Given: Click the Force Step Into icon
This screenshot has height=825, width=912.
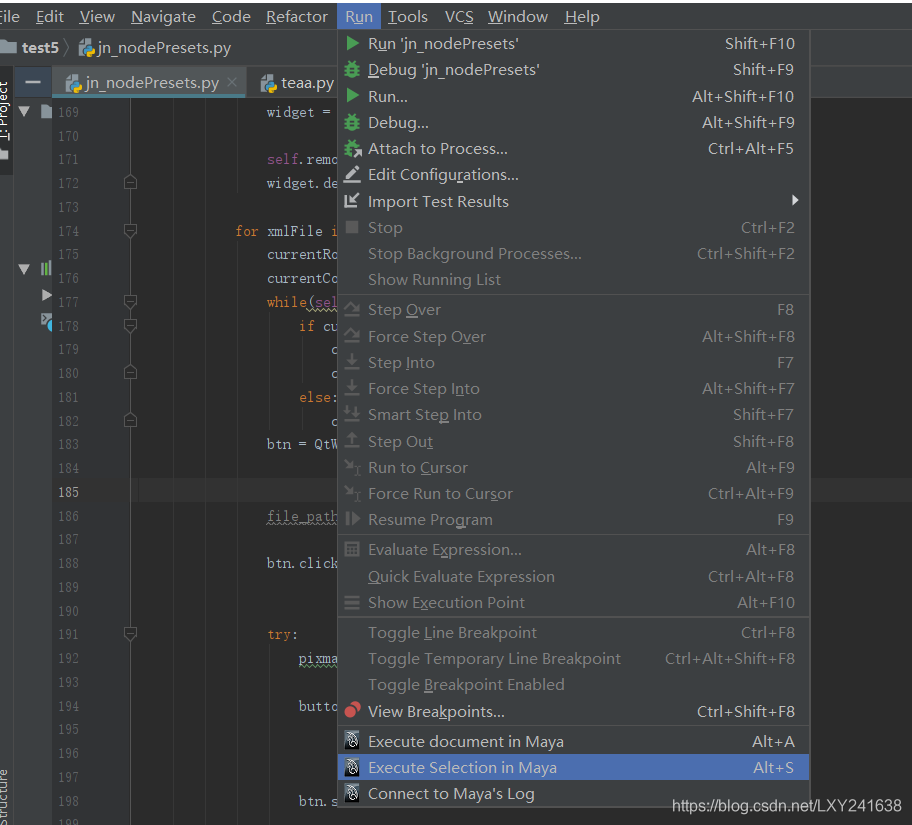Looking at the screenshot, I should (352, 387).
